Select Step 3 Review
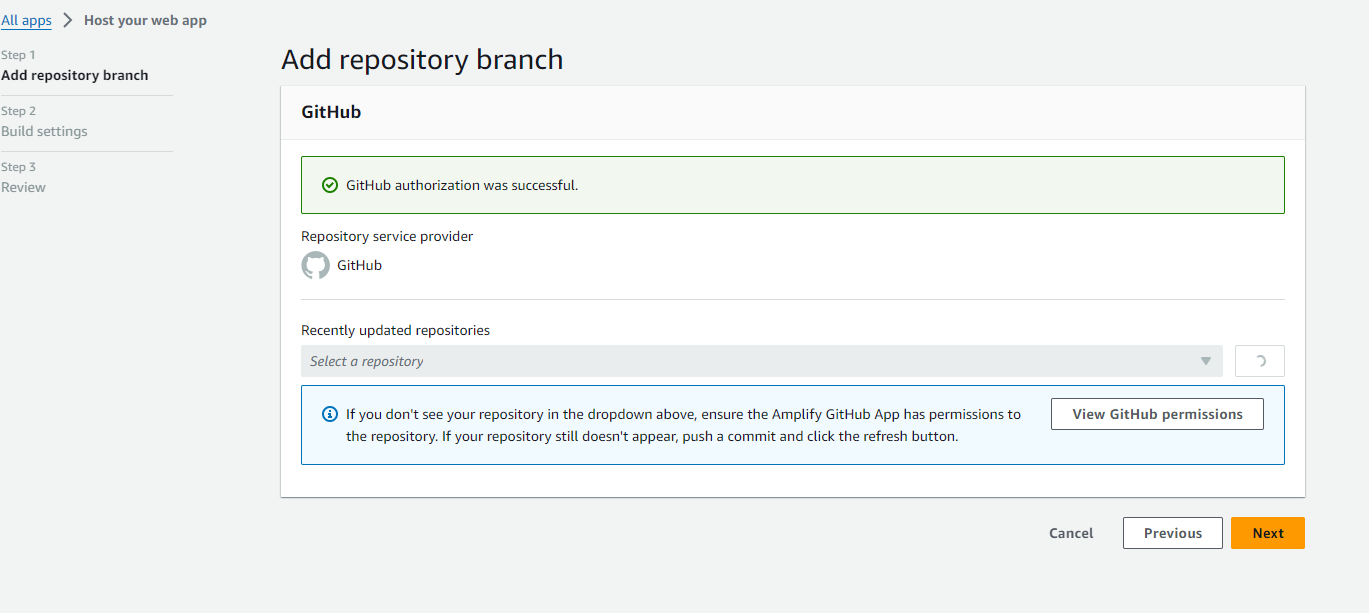 23,187
